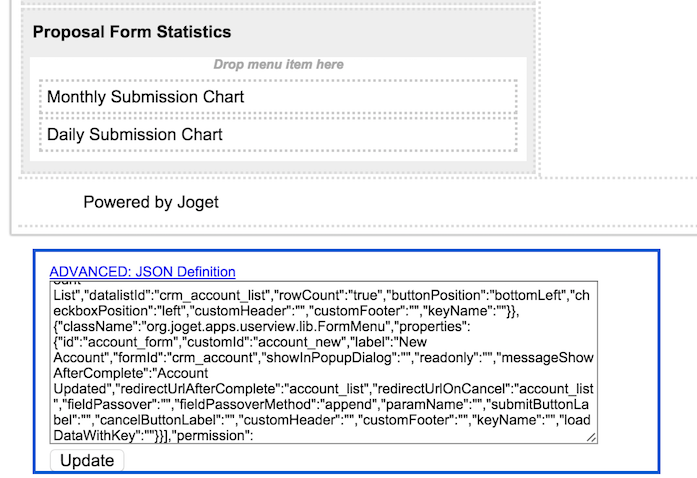Grab the JSON textarea resize handle

point(592,437)
